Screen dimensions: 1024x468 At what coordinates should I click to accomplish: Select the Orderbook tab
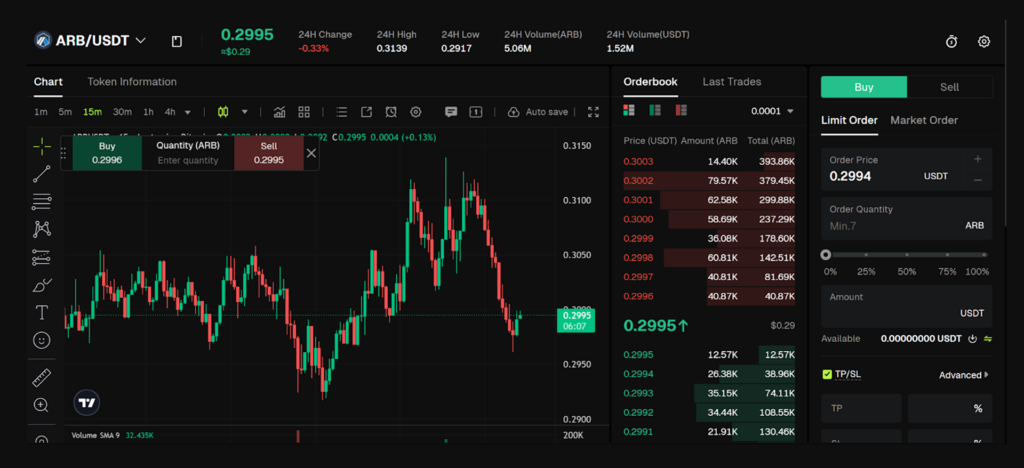(650, 82)
